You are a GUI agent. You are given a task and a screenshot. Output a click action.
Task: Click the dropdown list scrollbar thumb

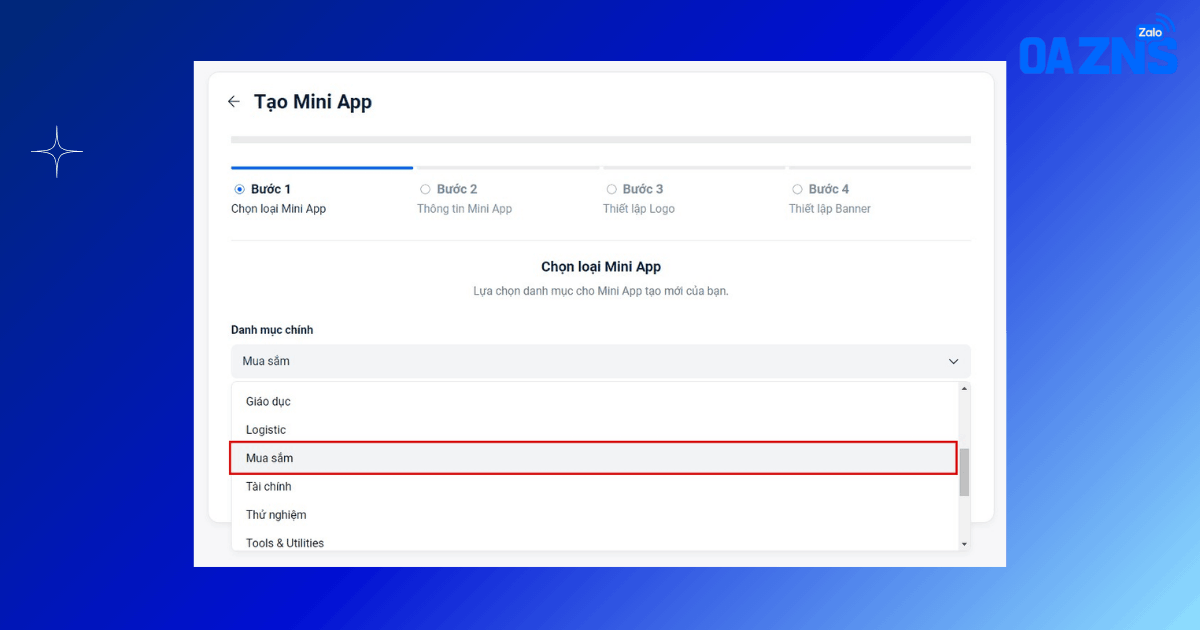point(964,472)
